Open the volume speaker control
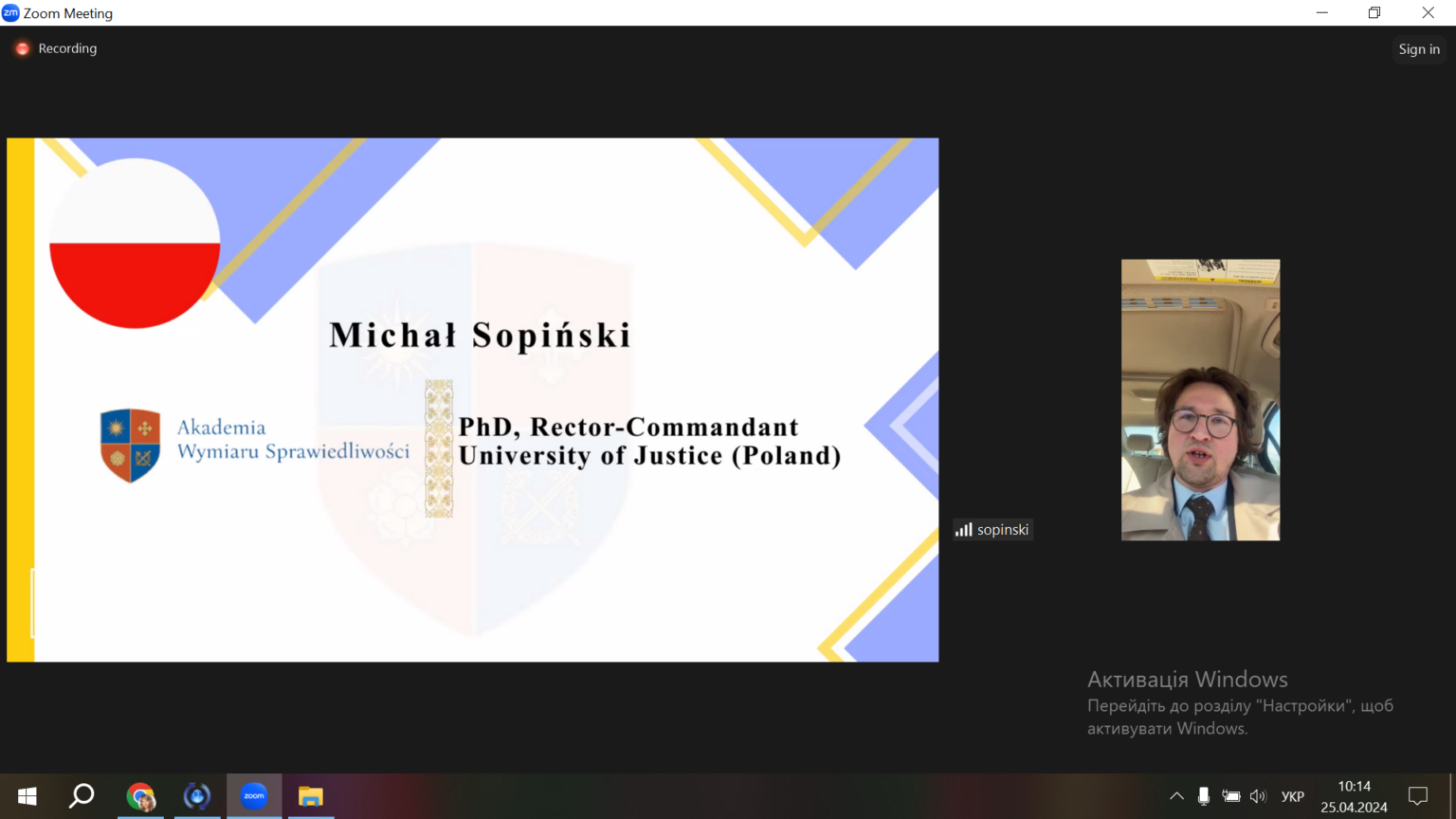Image resolution: width=1456 pixels, height=819 pixels. point(1258,796)
